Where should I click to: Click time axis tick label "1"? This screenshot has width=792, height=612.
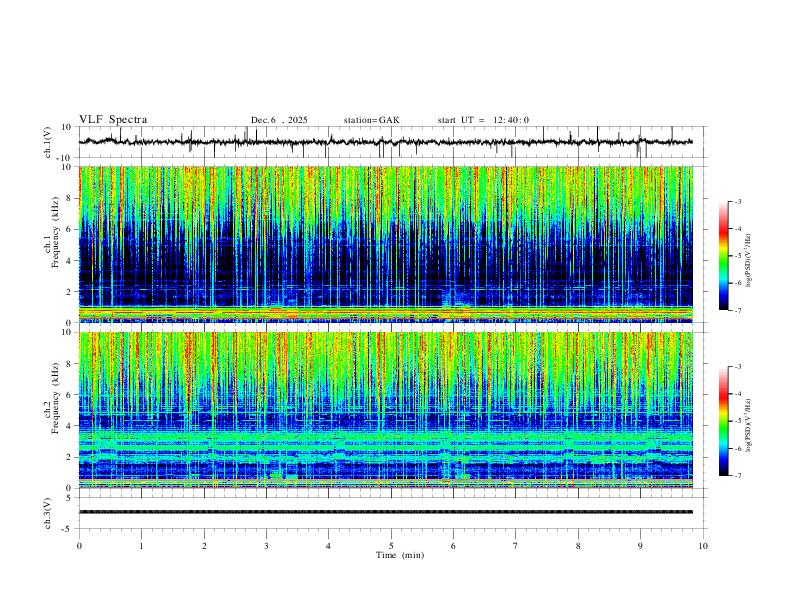point(141,546)
